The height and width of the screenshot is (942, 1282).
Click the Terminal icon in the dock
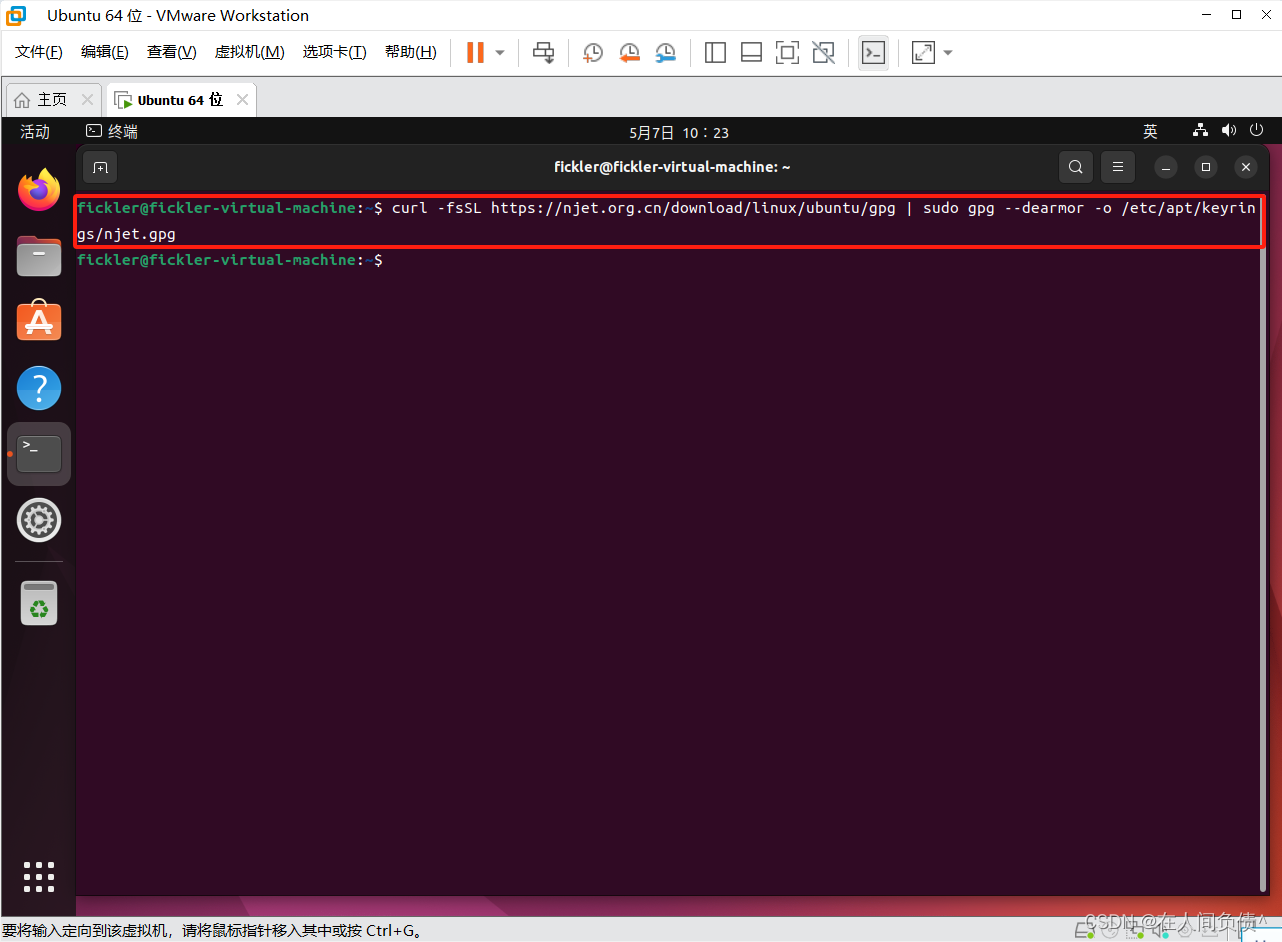(39, 454)
